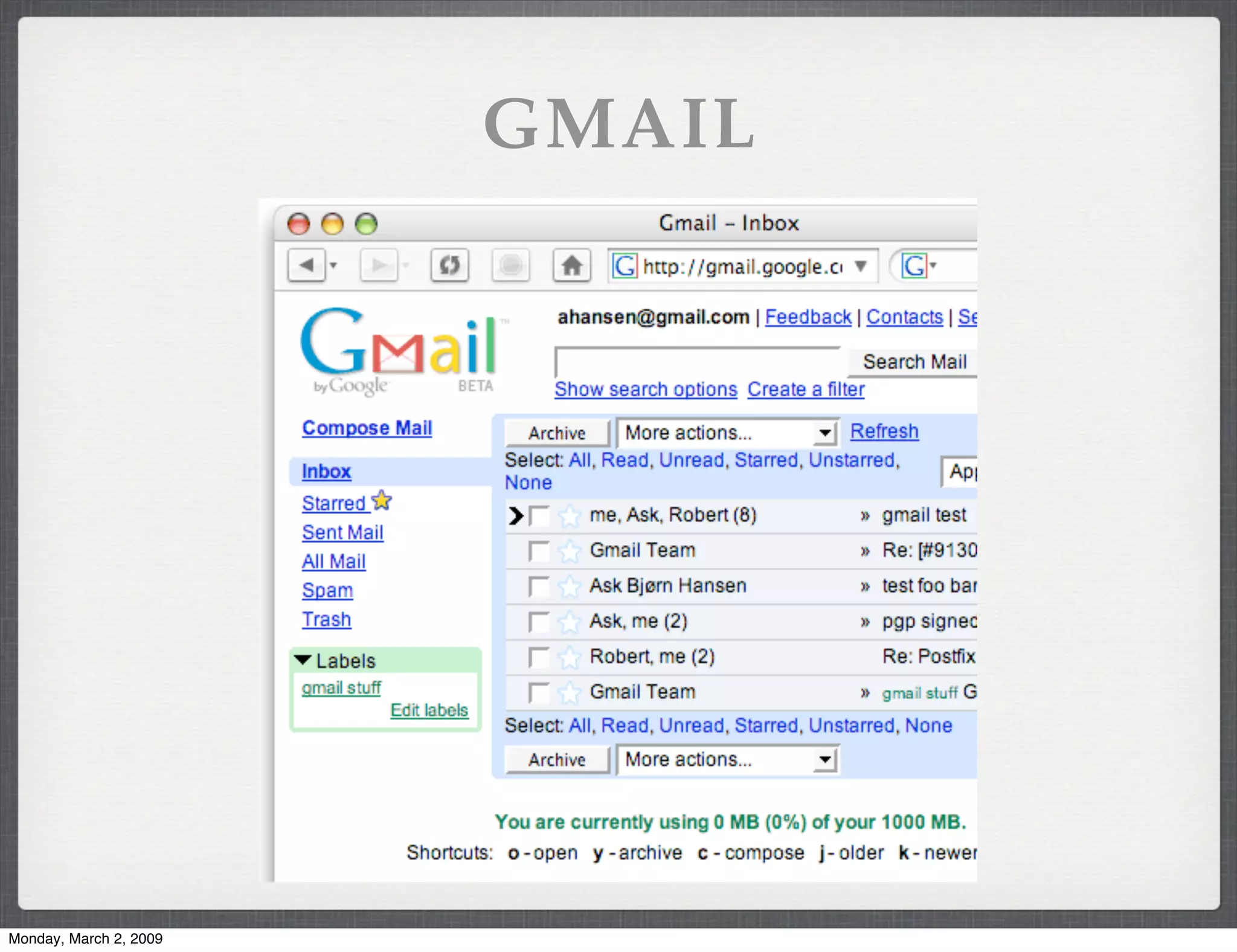The width and height of the screenshot is (1237, 952).
Task: Star the Gmail Team Re: [#9130 message
Action: 568,551
